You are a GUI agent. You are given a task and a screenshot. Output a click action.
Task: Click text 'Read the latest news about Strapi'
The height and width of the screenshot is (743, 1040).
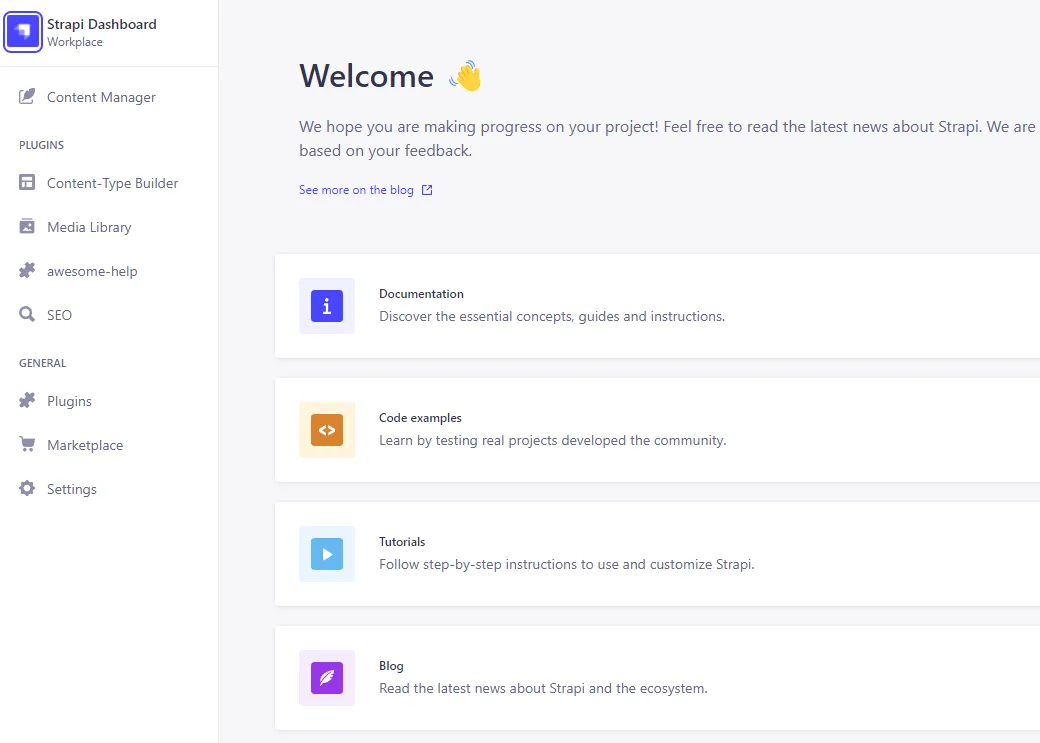click(x=482, y=689)
